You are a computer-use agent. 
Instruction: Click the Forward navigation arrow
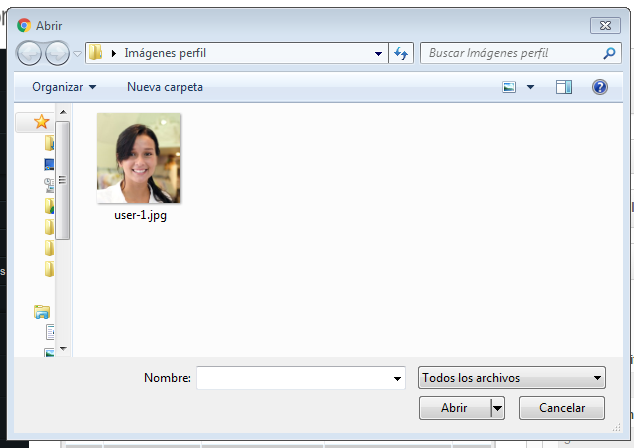pos(57,53)
